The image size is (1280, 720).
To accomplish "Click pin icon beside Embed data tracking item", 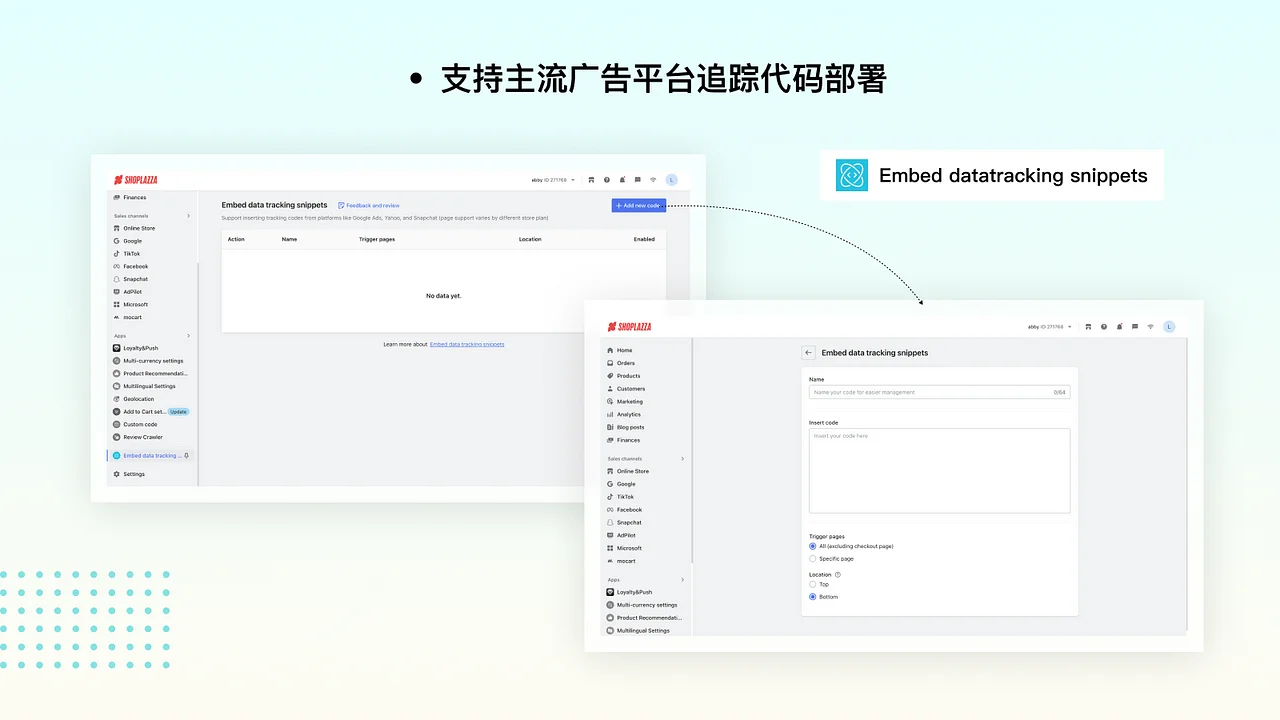I will click(x=187, y=456).
